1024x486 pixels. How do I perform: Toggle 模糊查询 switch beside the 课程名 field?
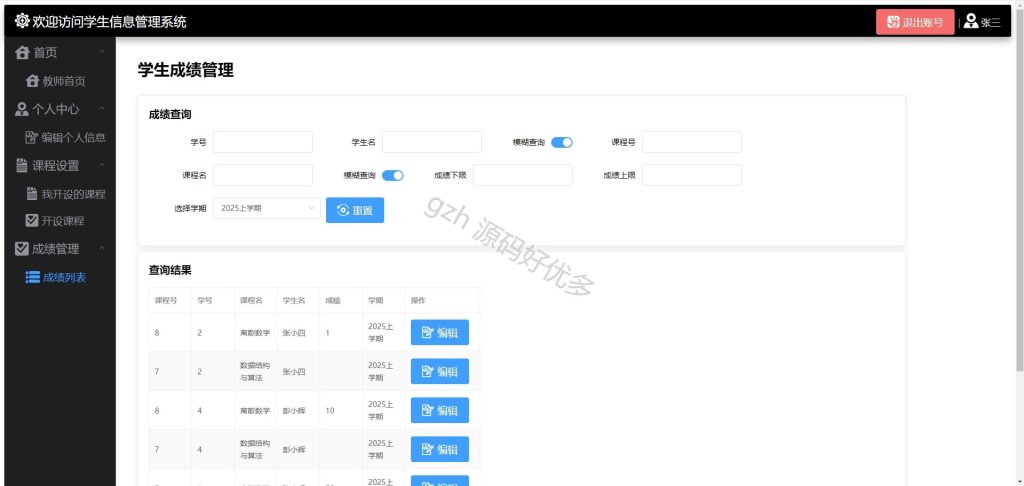pyautogui.click(x=392, y=175)
